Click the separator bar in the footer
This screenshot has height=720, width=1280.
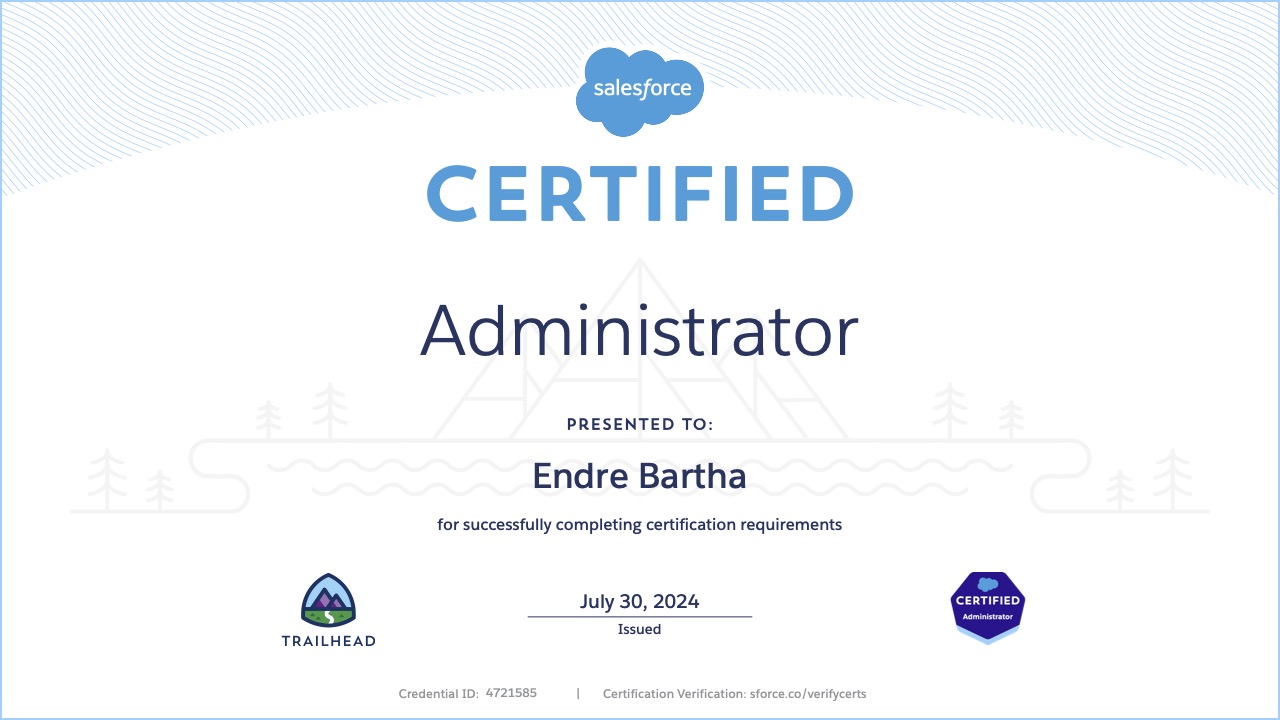(x=577, y=693)
